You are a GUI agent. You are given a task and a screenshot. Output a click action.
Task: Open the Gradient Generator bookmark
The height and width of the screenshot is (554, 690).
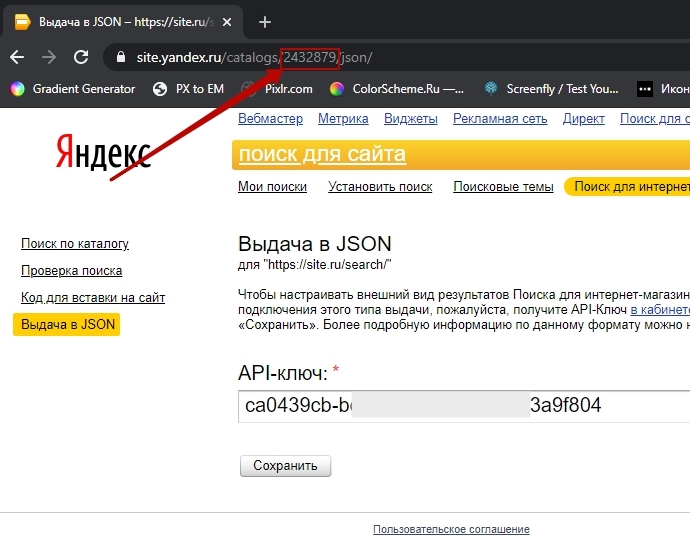tap(73, 89)
